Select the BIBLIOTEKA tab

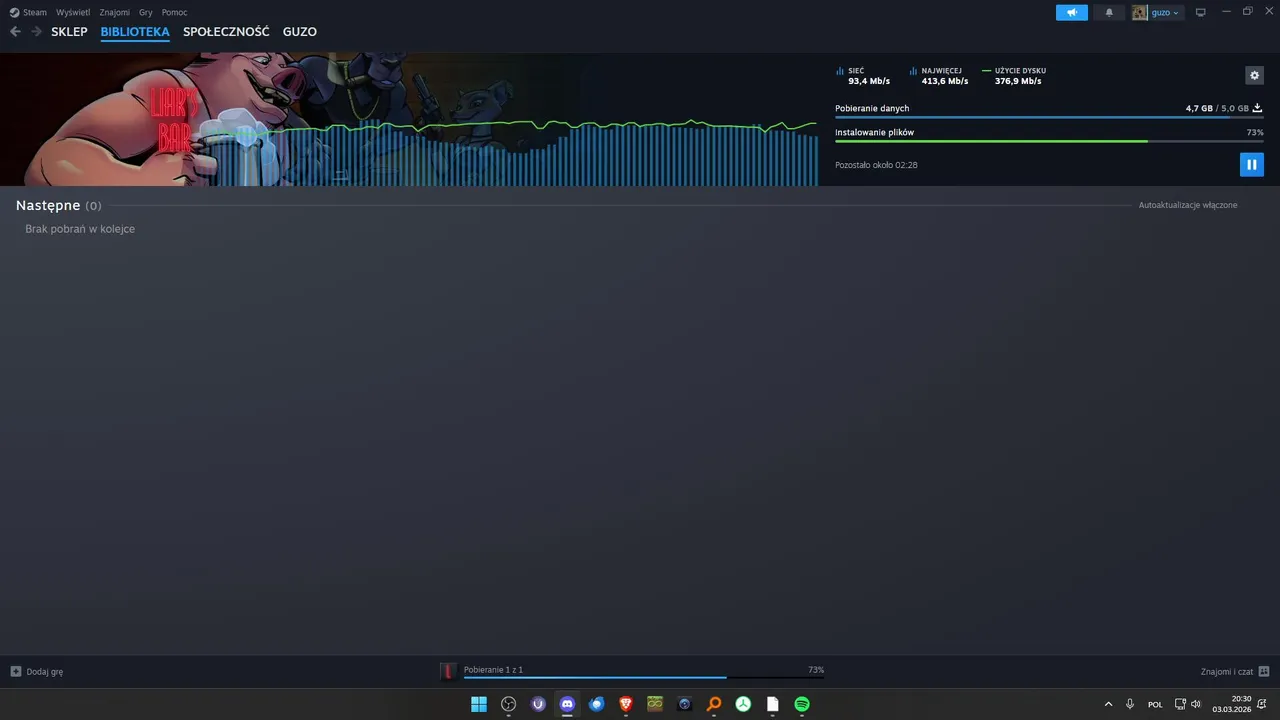[x=135, y=32]
